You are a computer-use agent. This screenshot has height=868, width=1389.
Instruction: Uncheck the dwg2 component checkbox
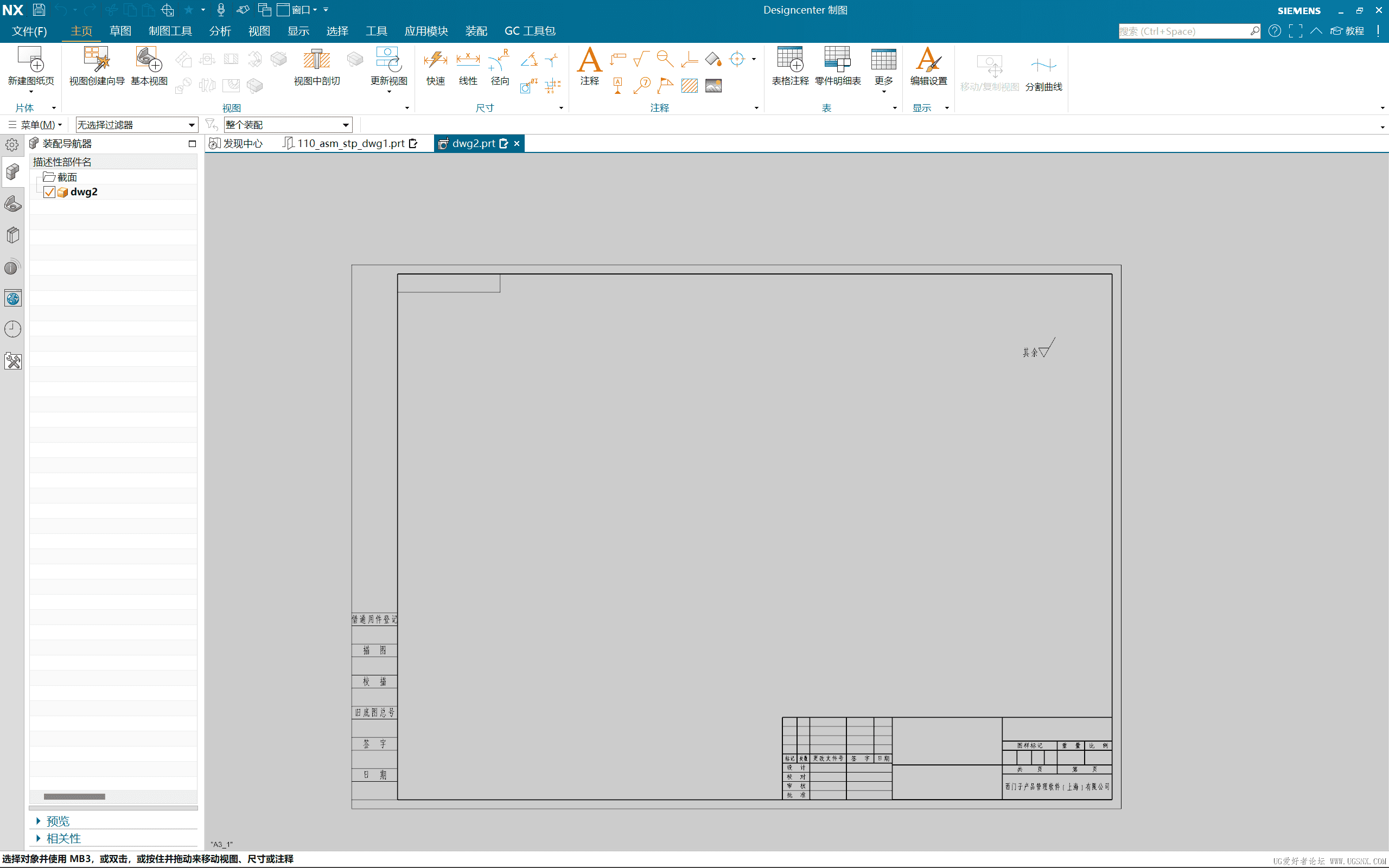(x=49, y=192)
